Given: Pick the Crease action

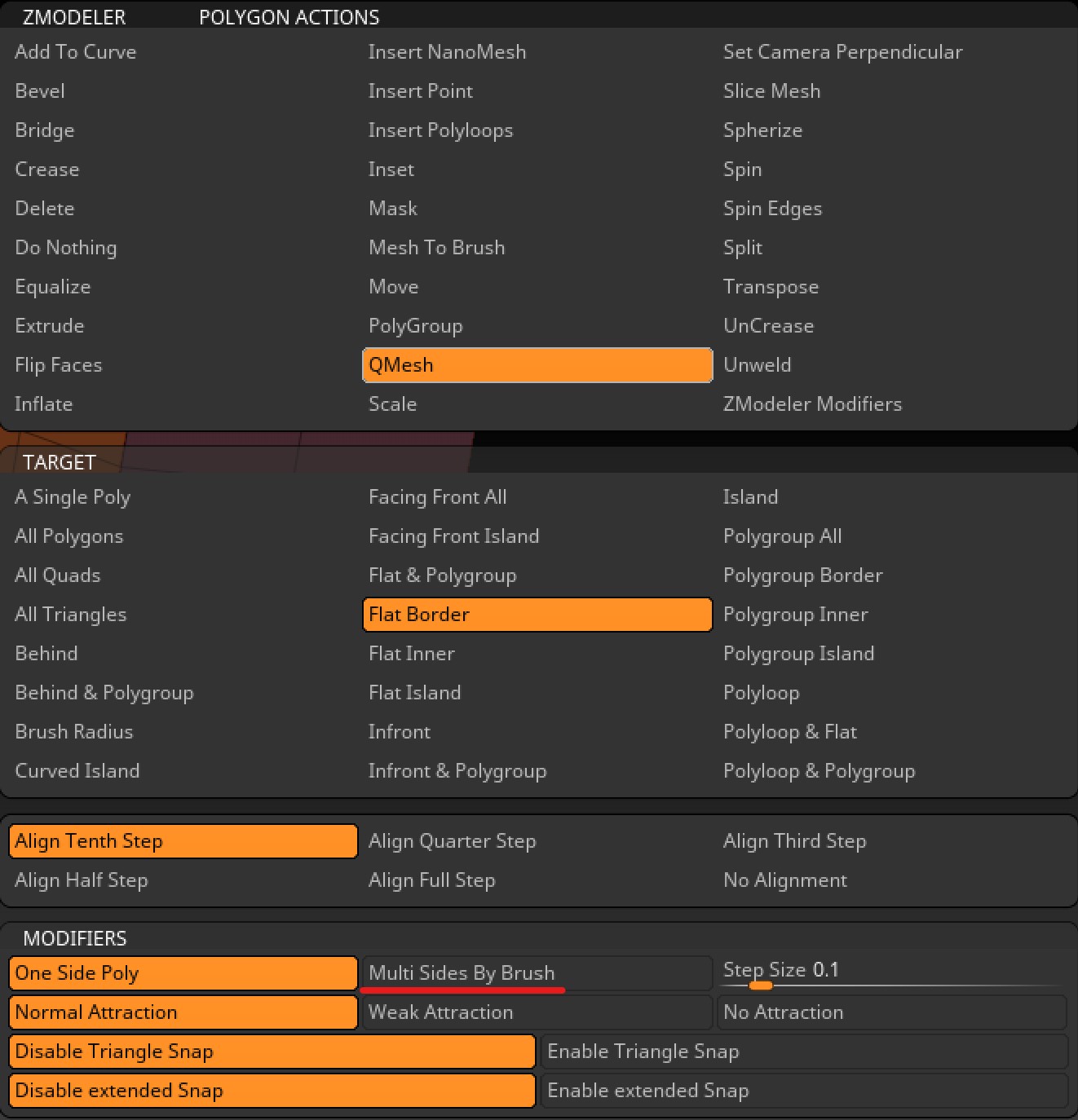Looking at the screenshot, I should click(47, 169).
